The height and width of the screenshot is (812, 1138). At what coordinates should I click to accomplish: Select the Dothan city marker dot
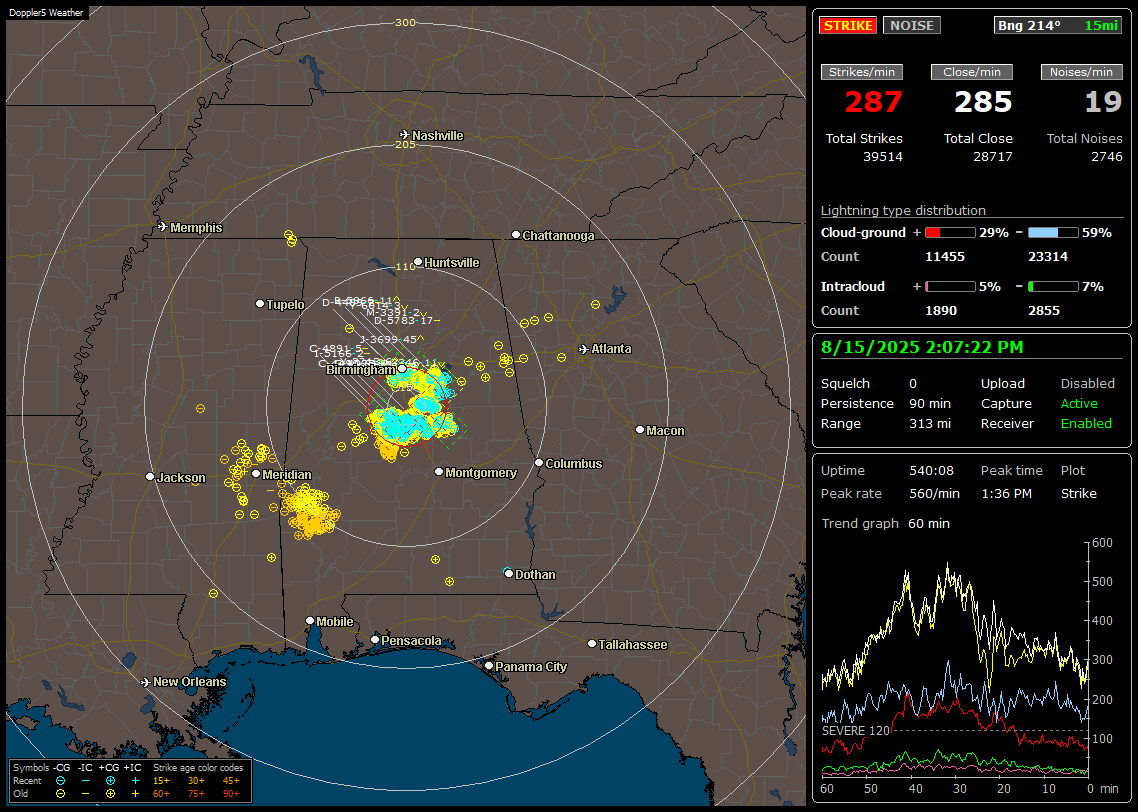coord(509,573)
